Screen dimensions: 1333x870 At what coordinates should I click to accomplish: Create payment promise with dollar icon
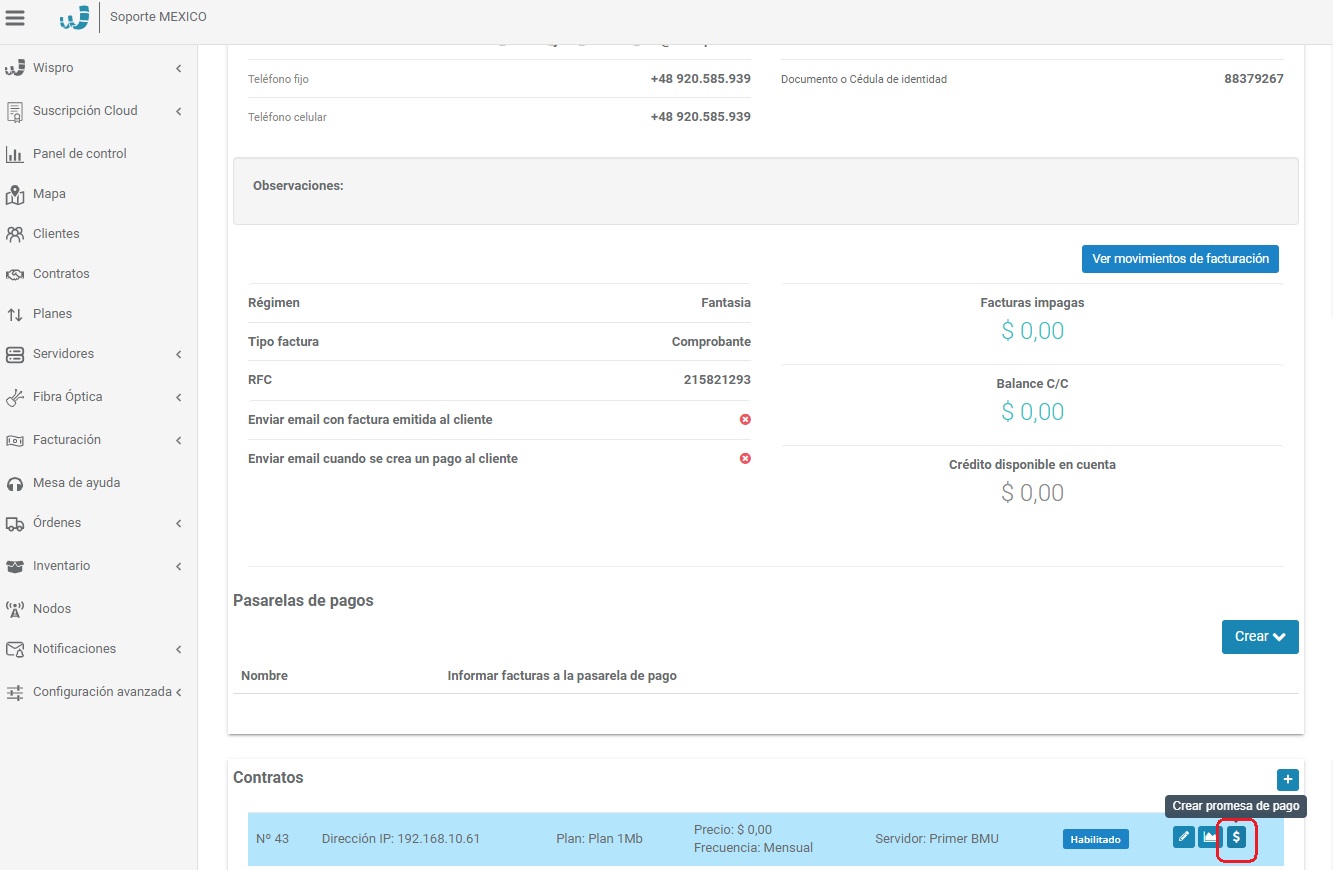point(1236,837)
